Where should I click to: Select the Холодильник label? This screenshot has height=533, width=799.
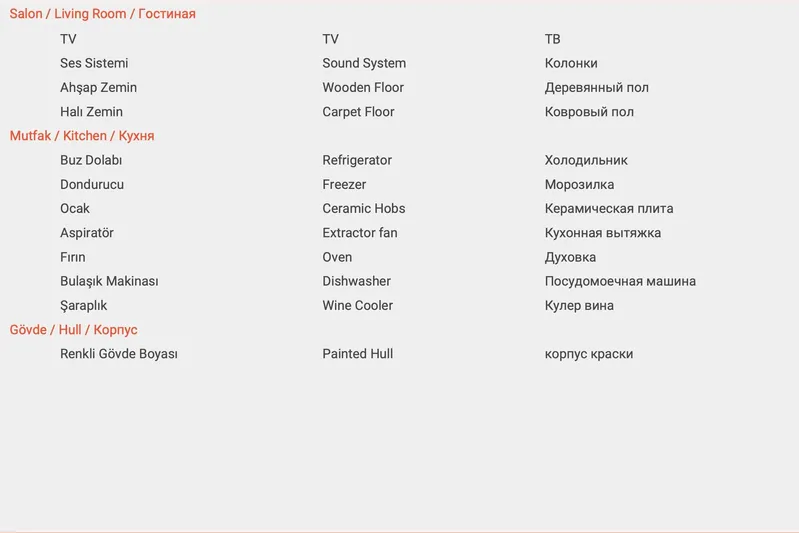[586, 160]
